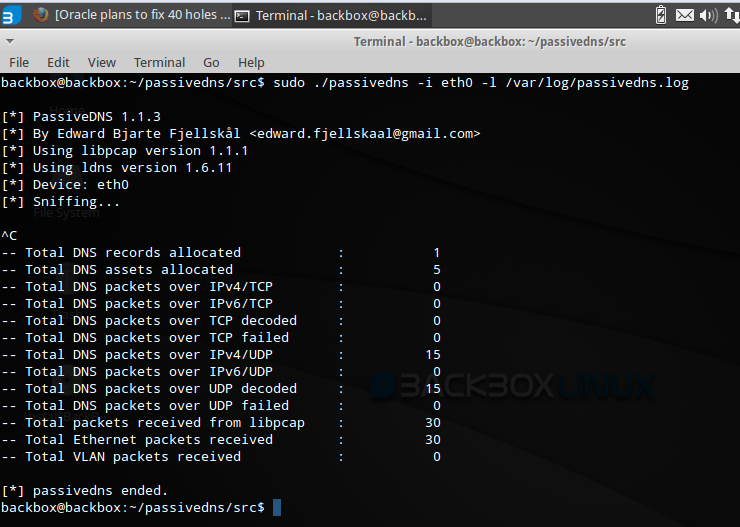This screenshot has height=527, width=740.
Task: Click Total VLAN packets received row
Action: (x=221, y=456)
